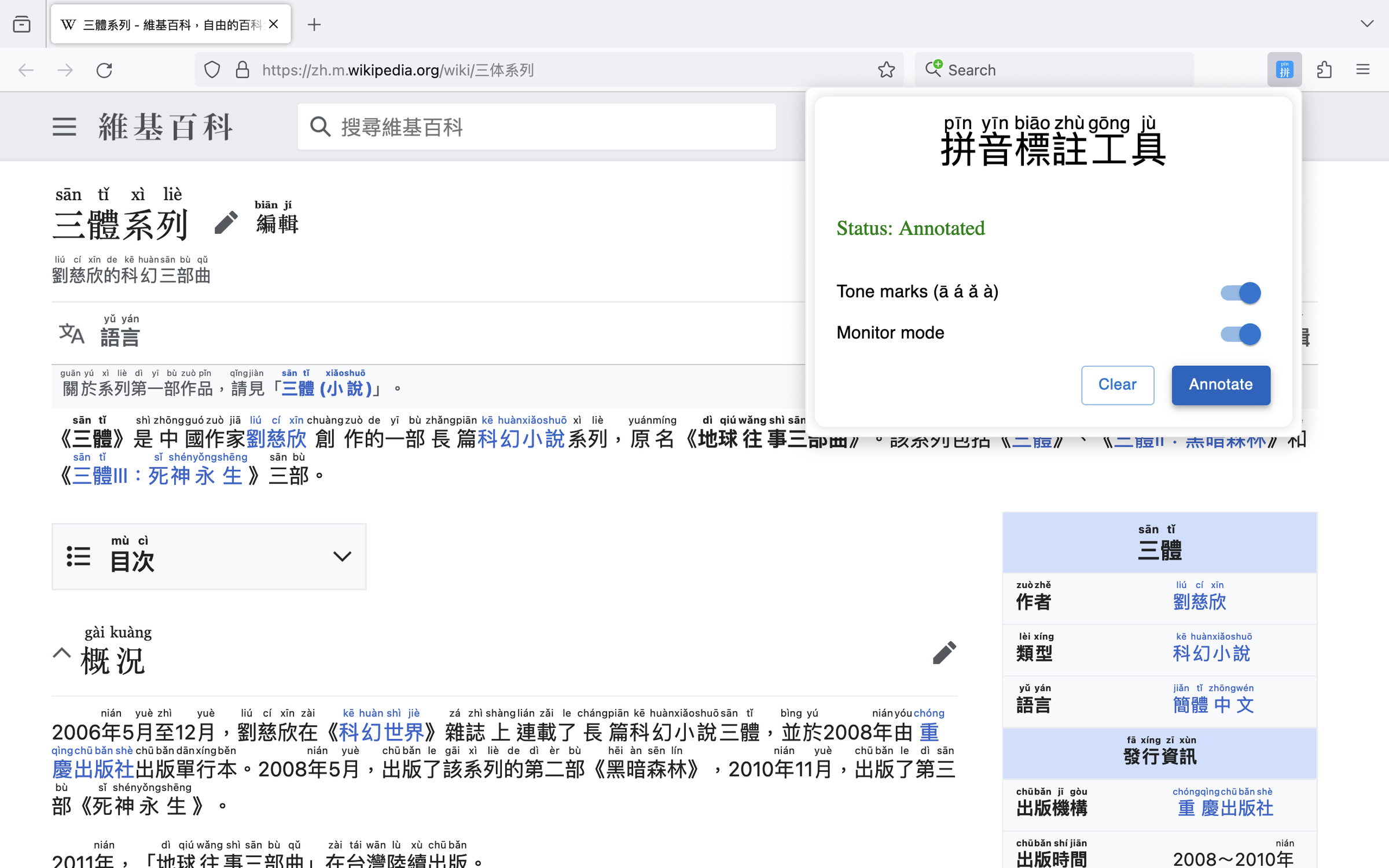
Task: Click the language translation icon beside 語言
Action: (x=72, y=334)
